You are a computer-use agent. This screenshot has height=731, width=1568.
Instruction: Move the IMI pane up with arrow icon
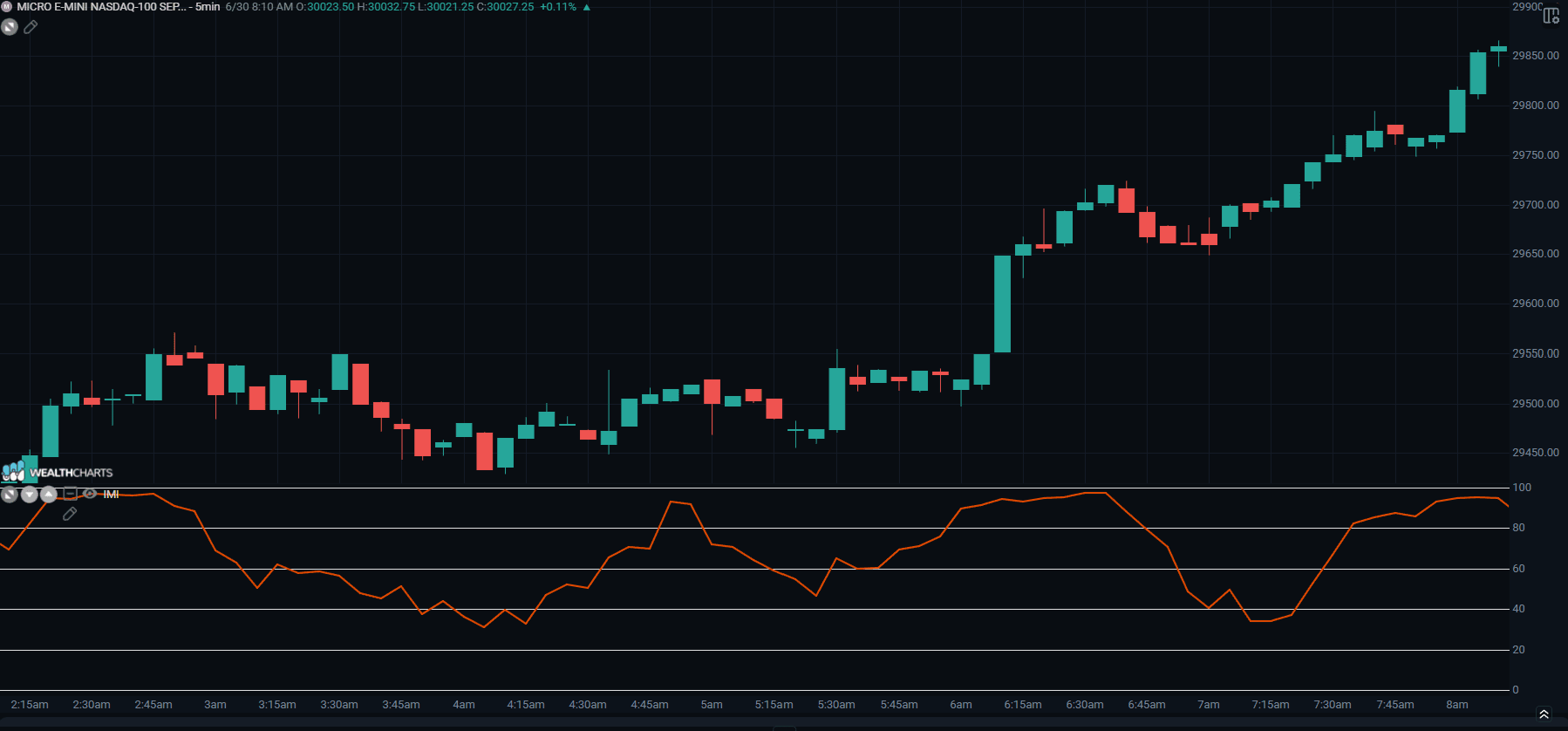tap(49, 495)
